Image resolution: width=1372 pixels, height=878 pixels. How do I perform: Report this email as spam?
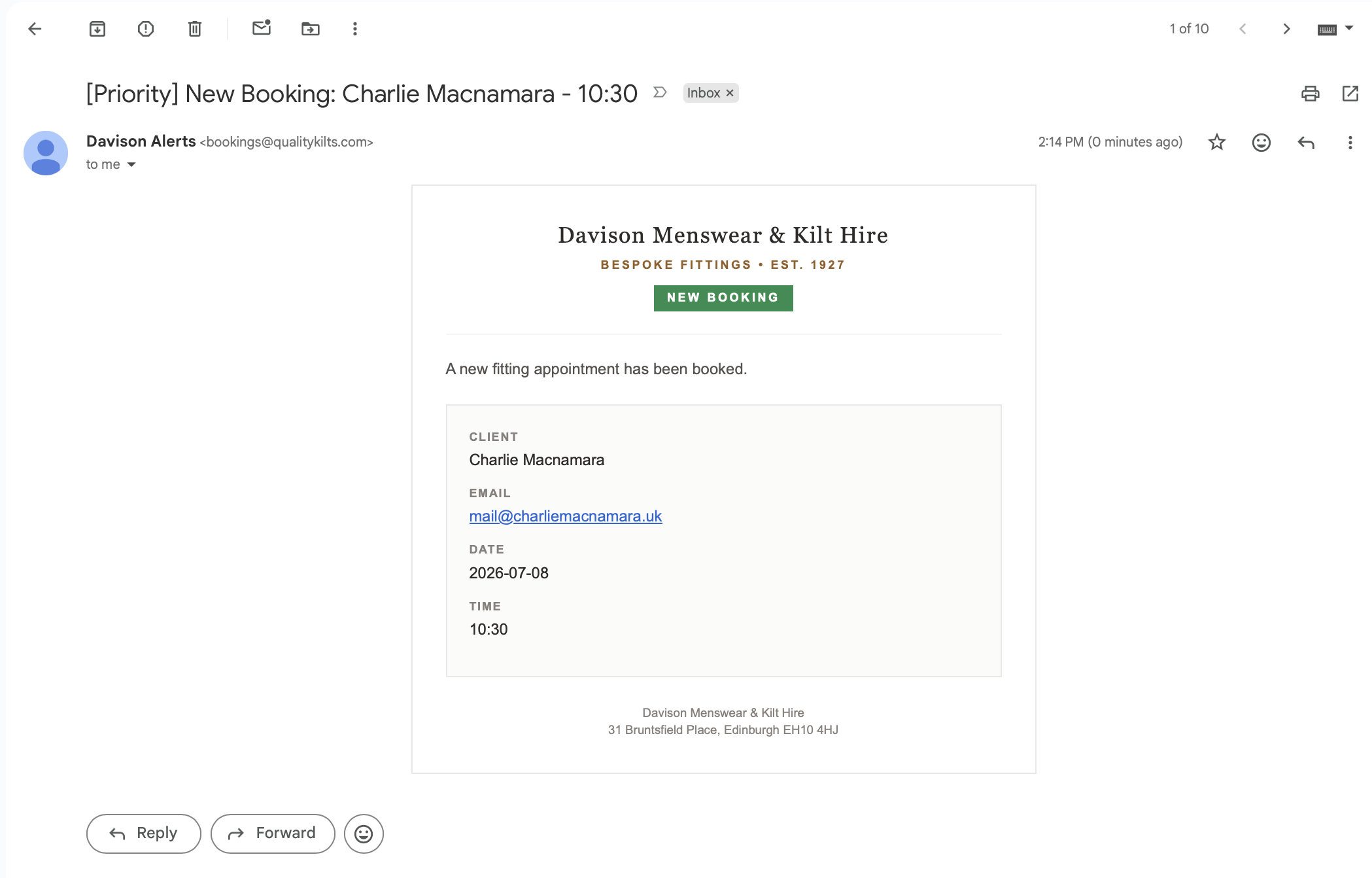146,29
